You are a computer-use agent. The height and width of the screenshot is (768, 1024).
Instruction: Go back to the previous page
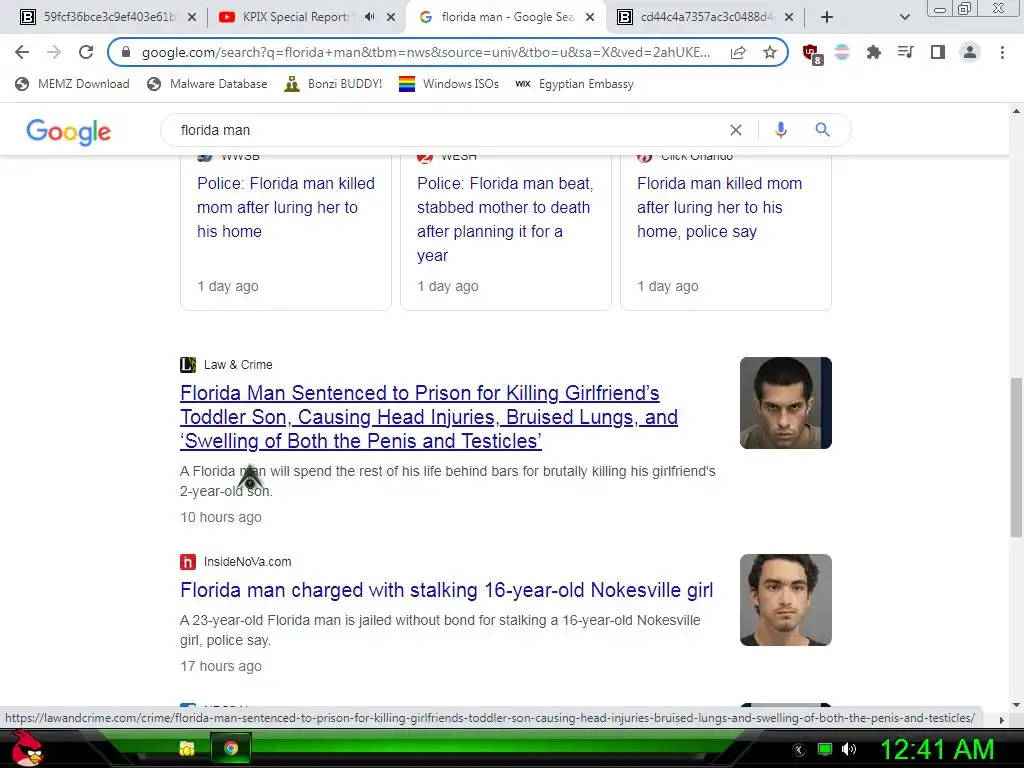coord(22,52)
